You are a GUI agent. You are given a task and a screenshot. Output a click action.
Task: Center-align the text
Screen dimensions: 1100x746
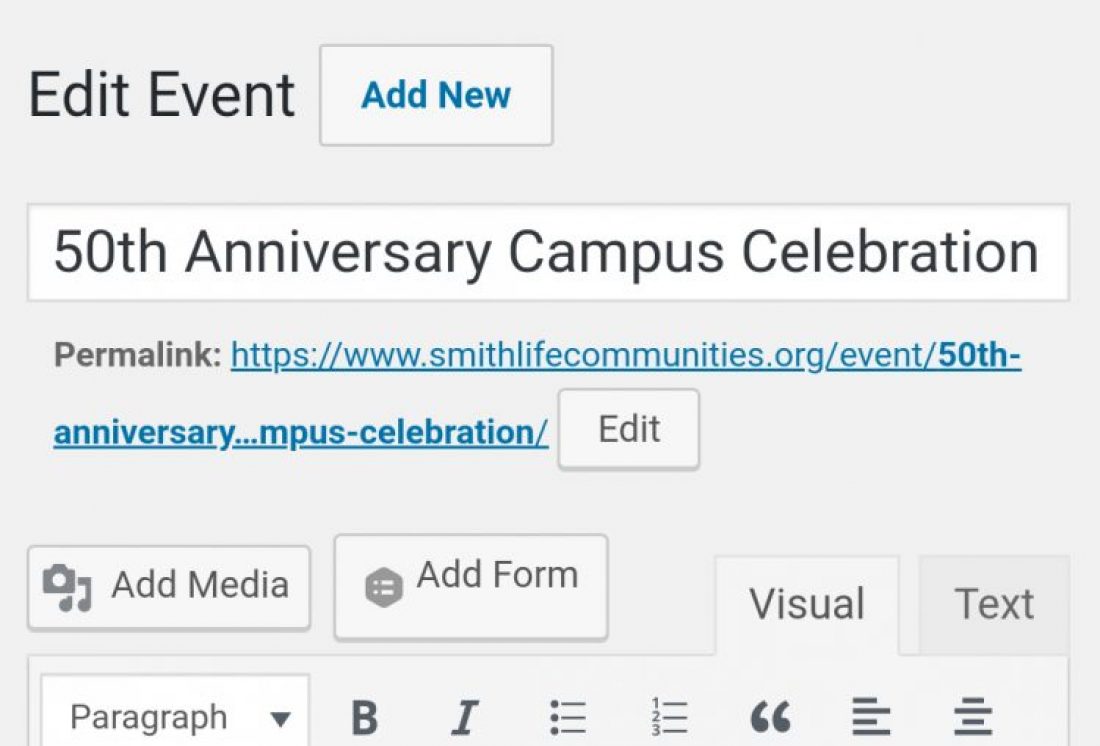(x=971, y=717)
